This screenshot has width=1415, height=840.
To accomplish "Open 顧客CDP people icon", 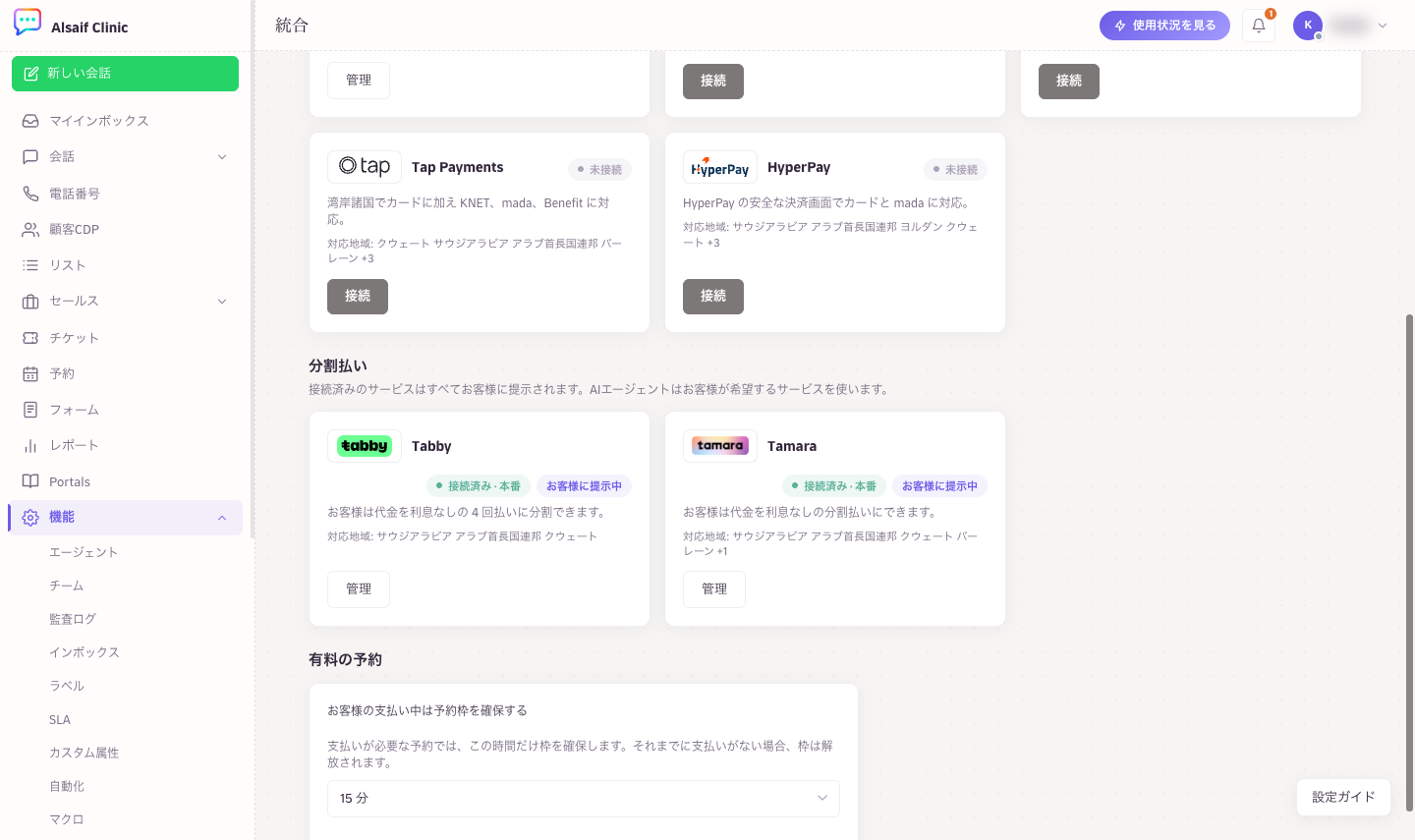I will click(x=30, y=229).
